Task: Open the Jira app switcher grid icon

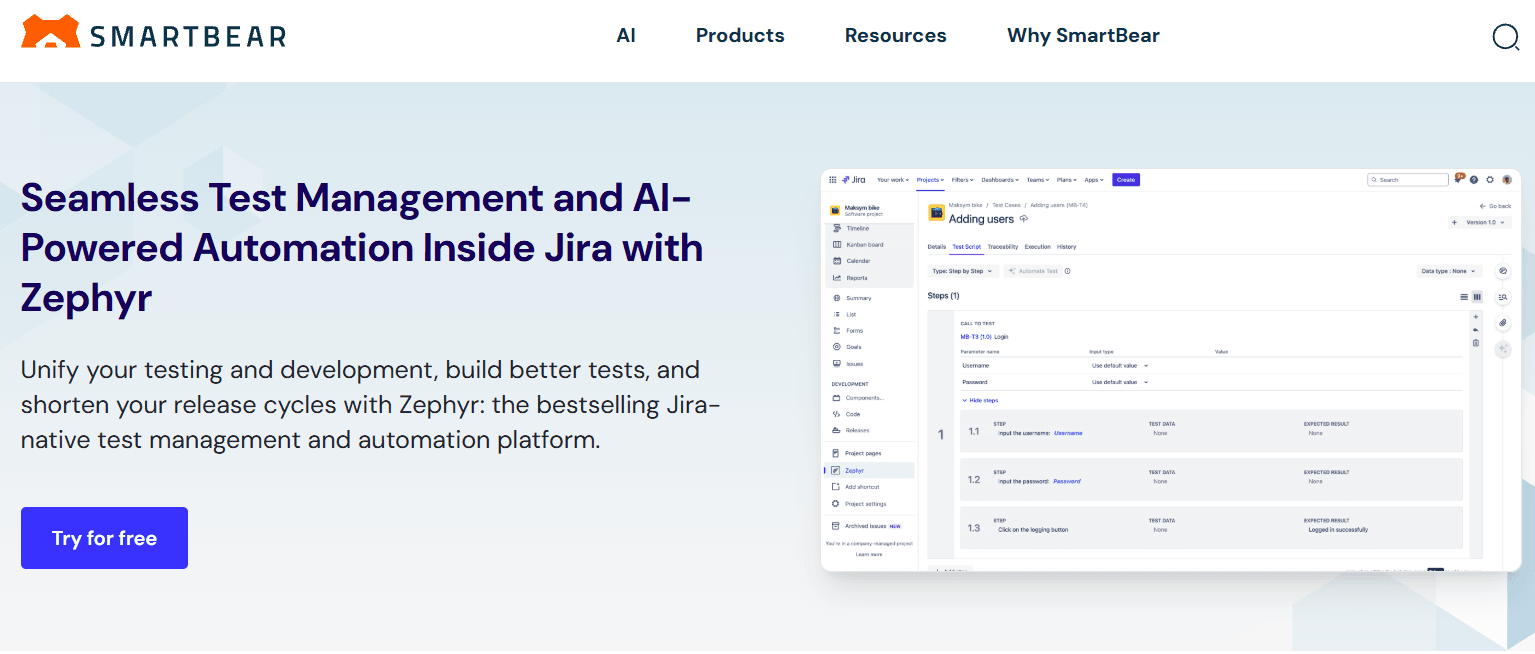Action: tap(832, 180)
